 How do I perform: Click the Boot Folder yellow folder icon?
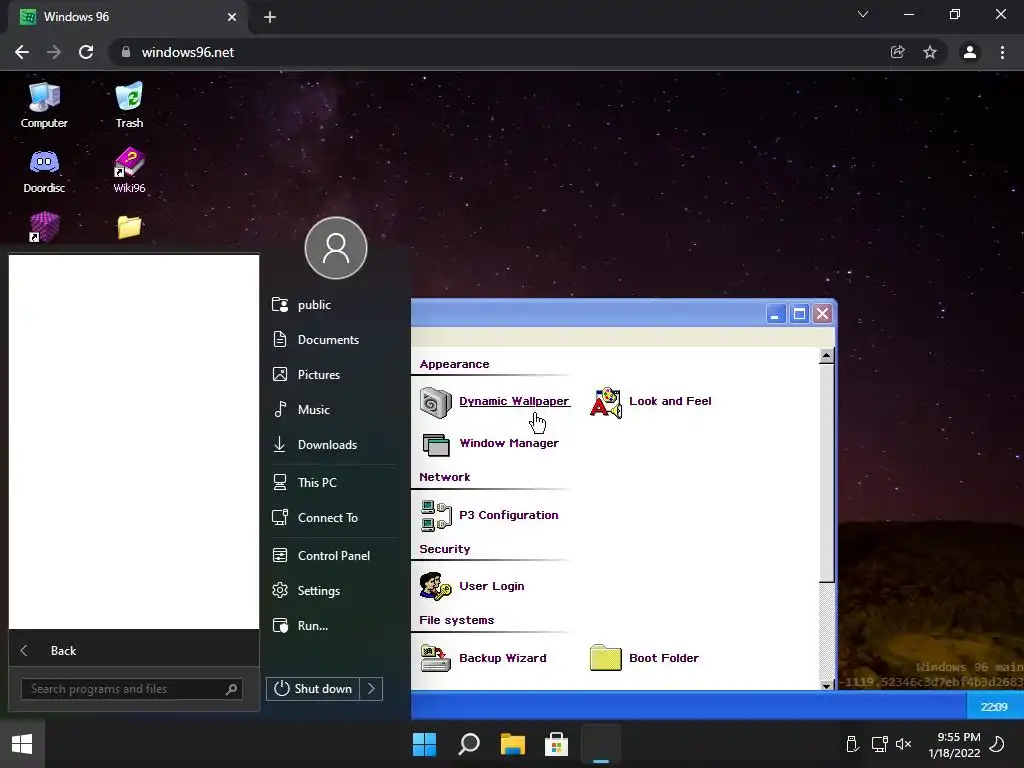(605, 658)
